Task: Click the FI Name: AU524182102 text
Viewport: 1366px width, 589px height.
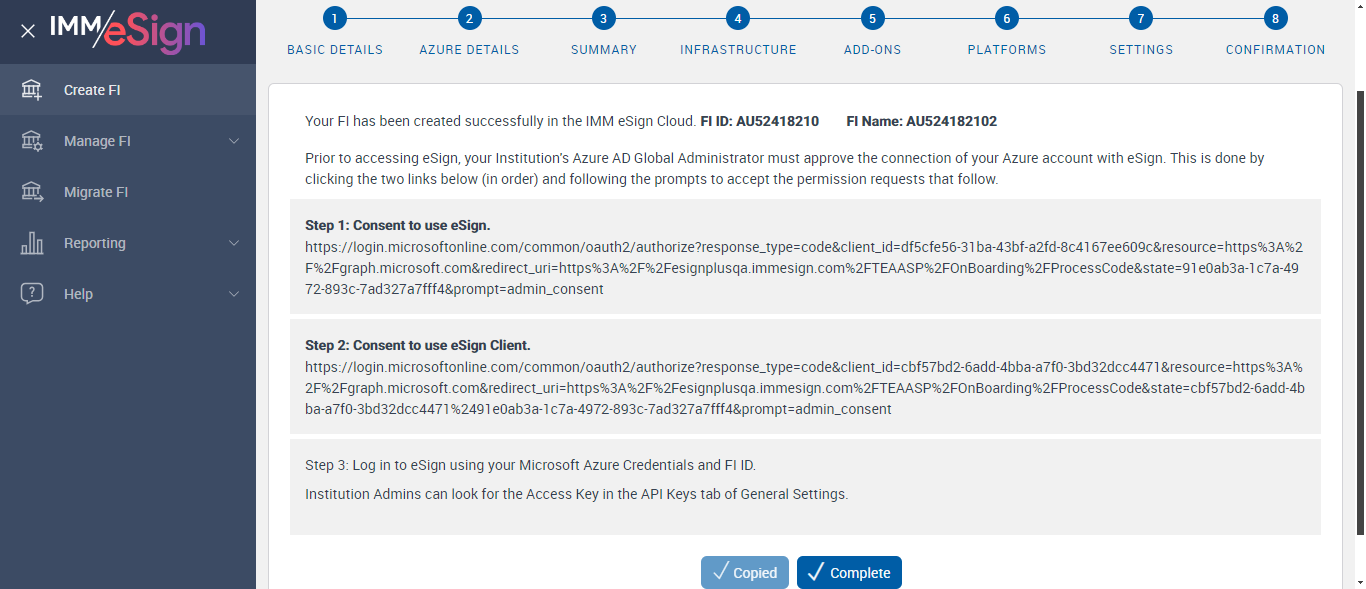Action: pos(921,121)
